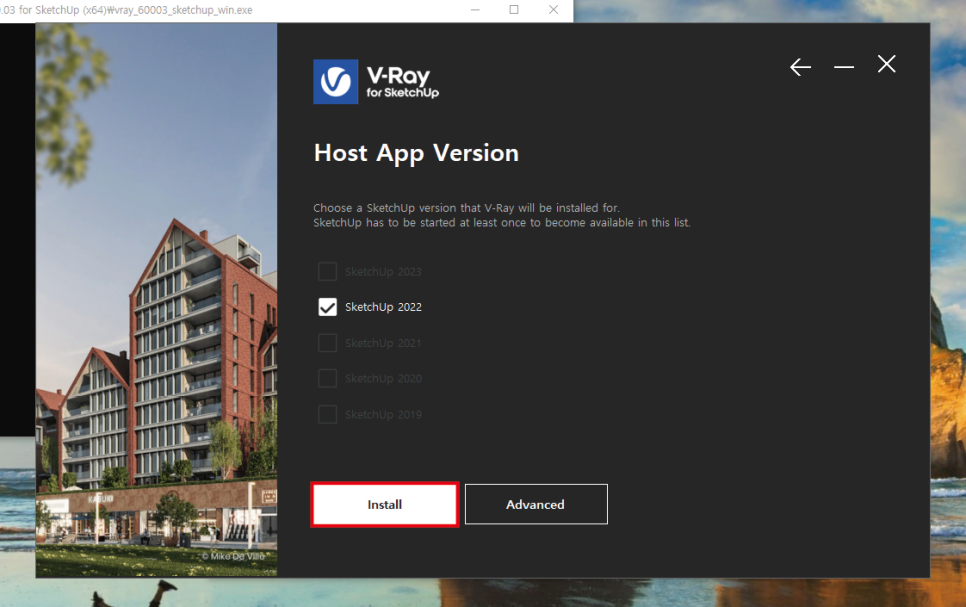Open the Advanced installation options
Image resolution: width=966 pixels, height=607 pixels.
(x=536, y=504)
